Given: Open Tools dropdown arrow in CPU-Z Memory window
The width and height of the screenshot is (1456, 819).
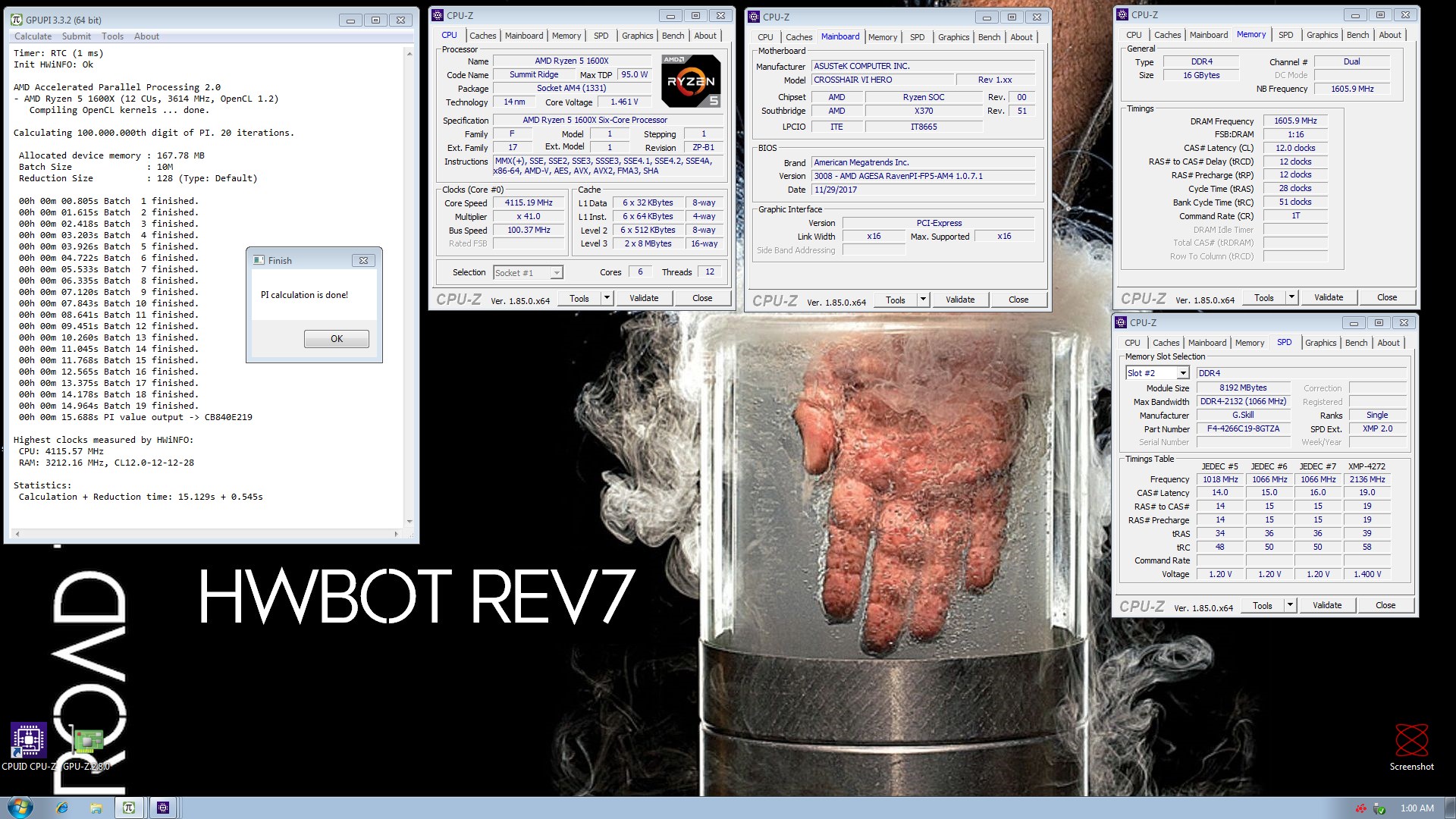Looking at the screenshot, I should [x=1291, y=297].
